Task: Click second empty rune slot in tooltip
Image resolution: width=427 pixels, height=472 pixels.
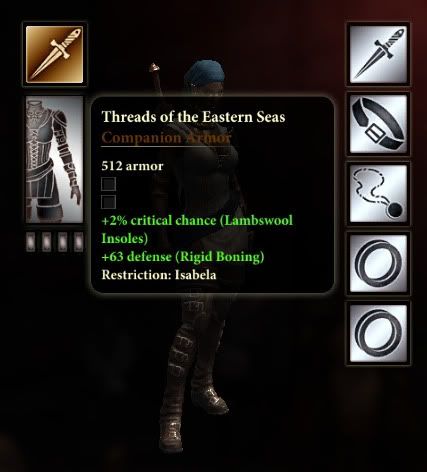Action: 109,202
